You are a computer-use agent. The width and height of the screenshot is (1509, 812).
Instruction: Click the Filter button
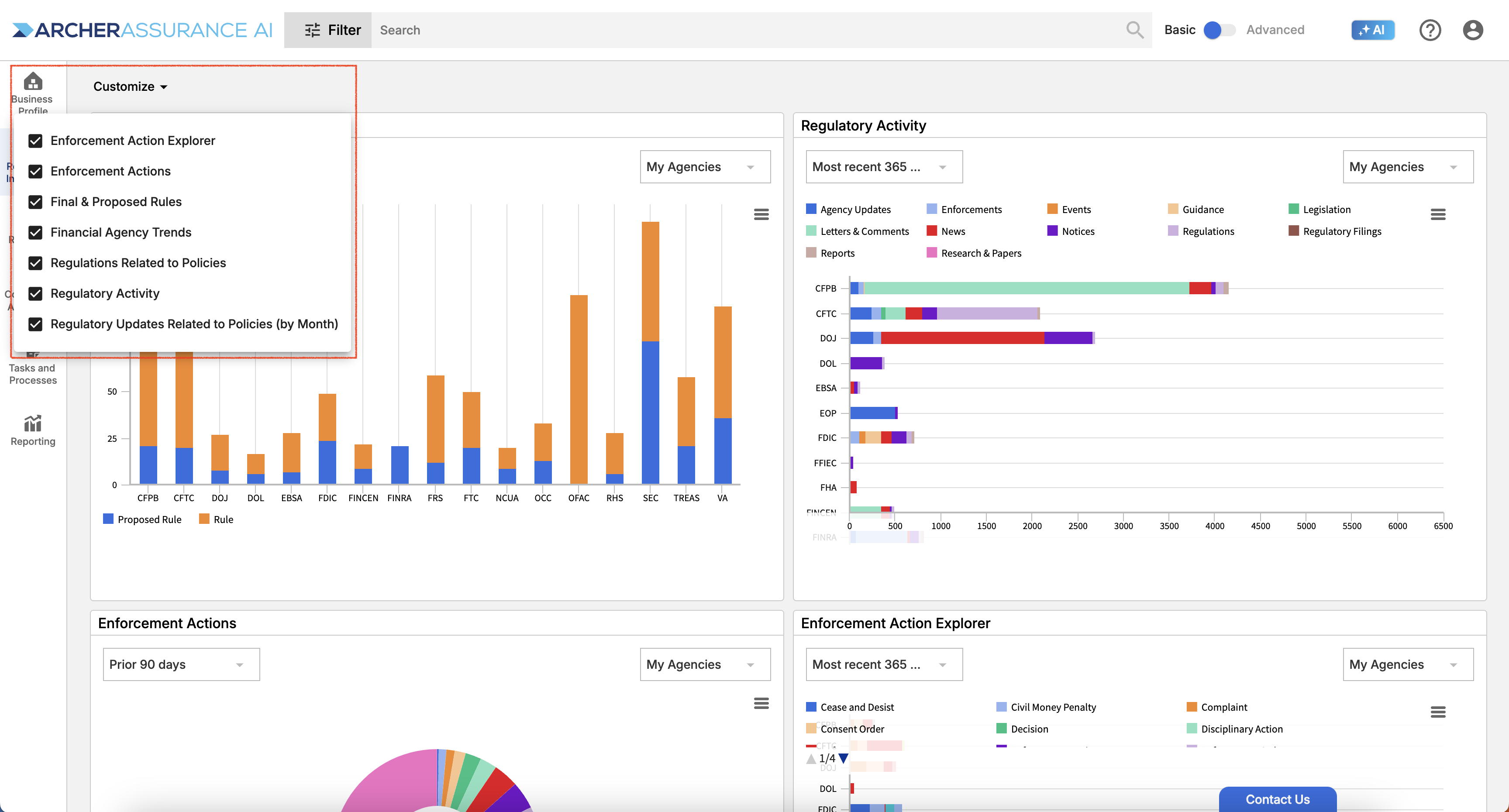coord(327,30)
